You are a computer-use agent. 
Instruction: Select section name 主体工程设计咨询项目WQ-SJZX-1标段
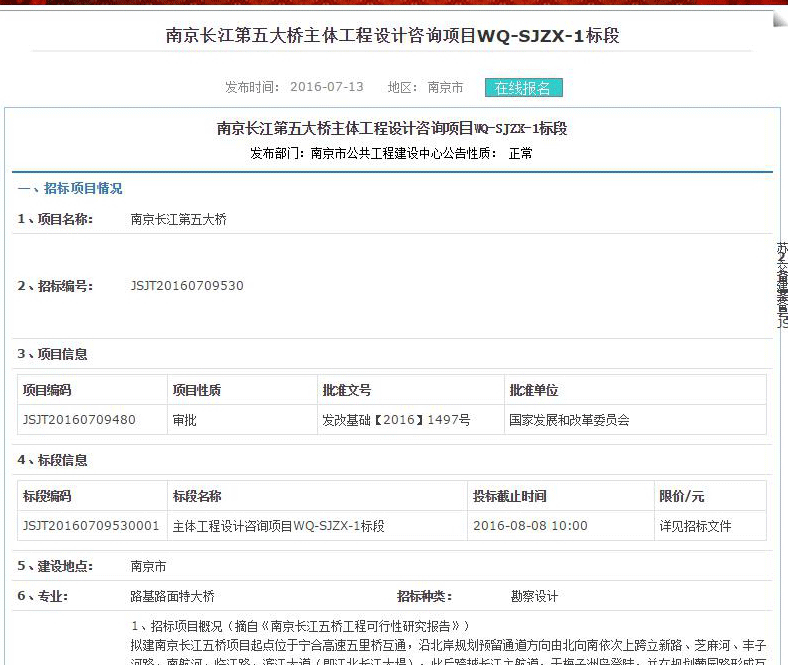click(x=278, y=526)
